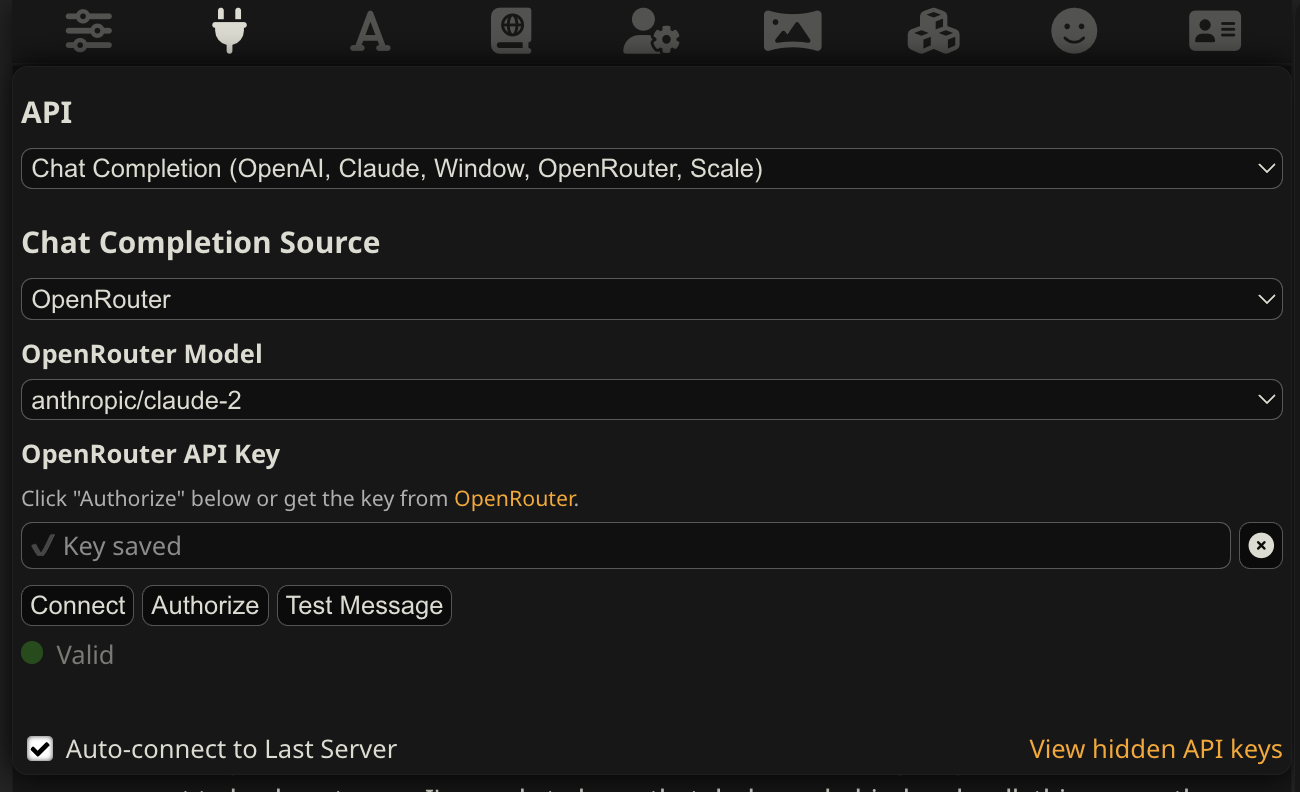The width and height of the screenshot is (1300, 792).
Task: Click inside the API key input field
Action: point(625,545)
